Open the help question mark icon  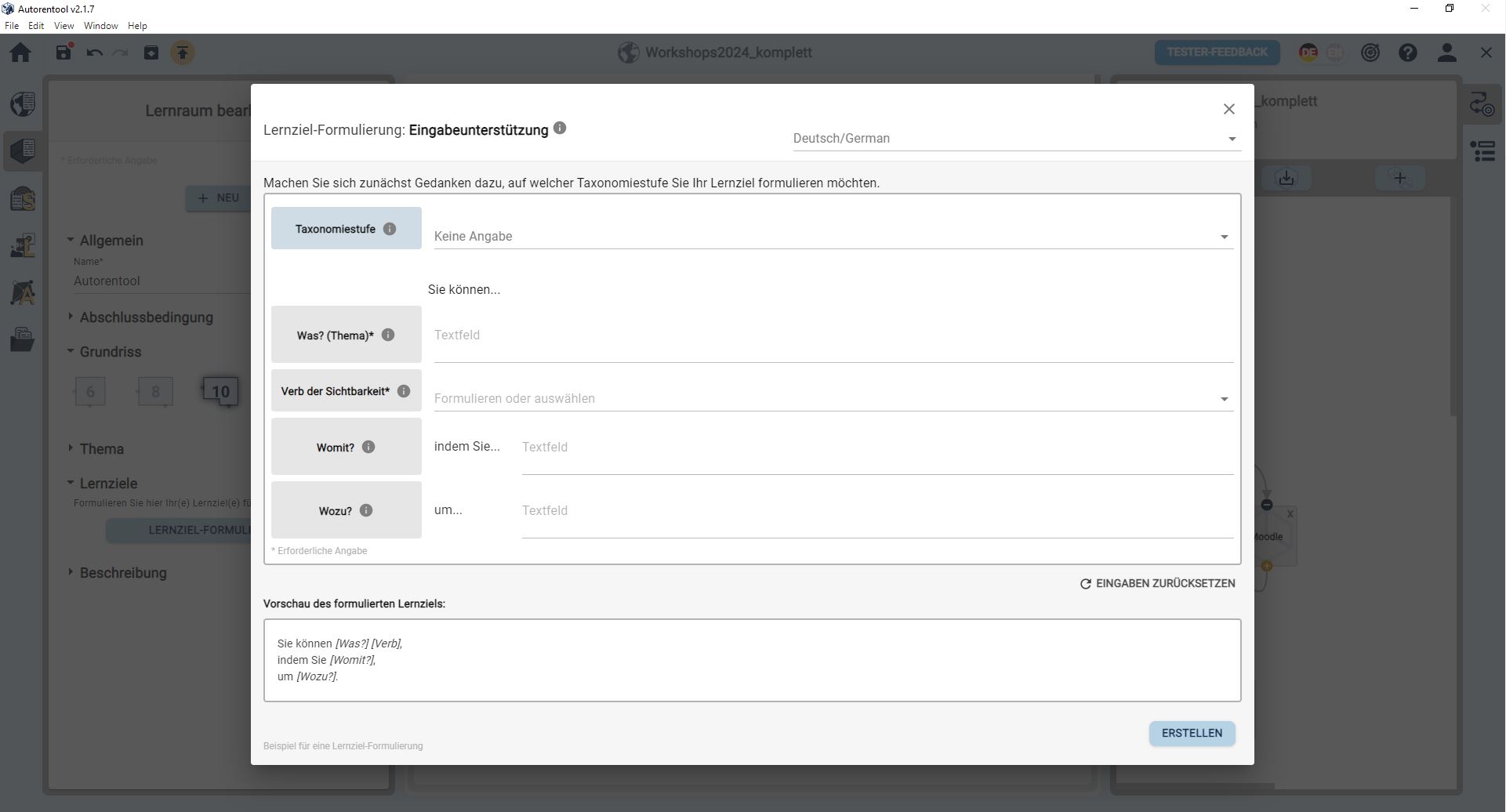pos(1408,53)
